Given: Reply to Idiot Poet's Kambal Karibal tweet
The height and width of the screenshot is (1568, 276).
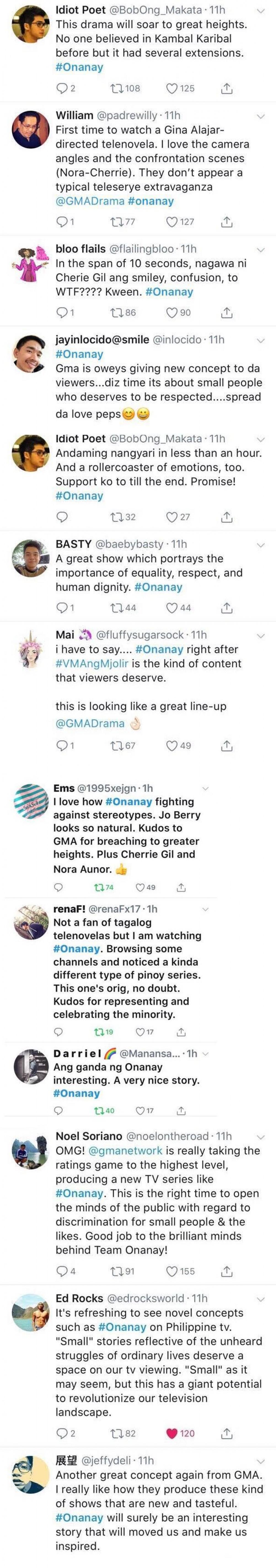Looking at the screenshot, I should [62, 88].
